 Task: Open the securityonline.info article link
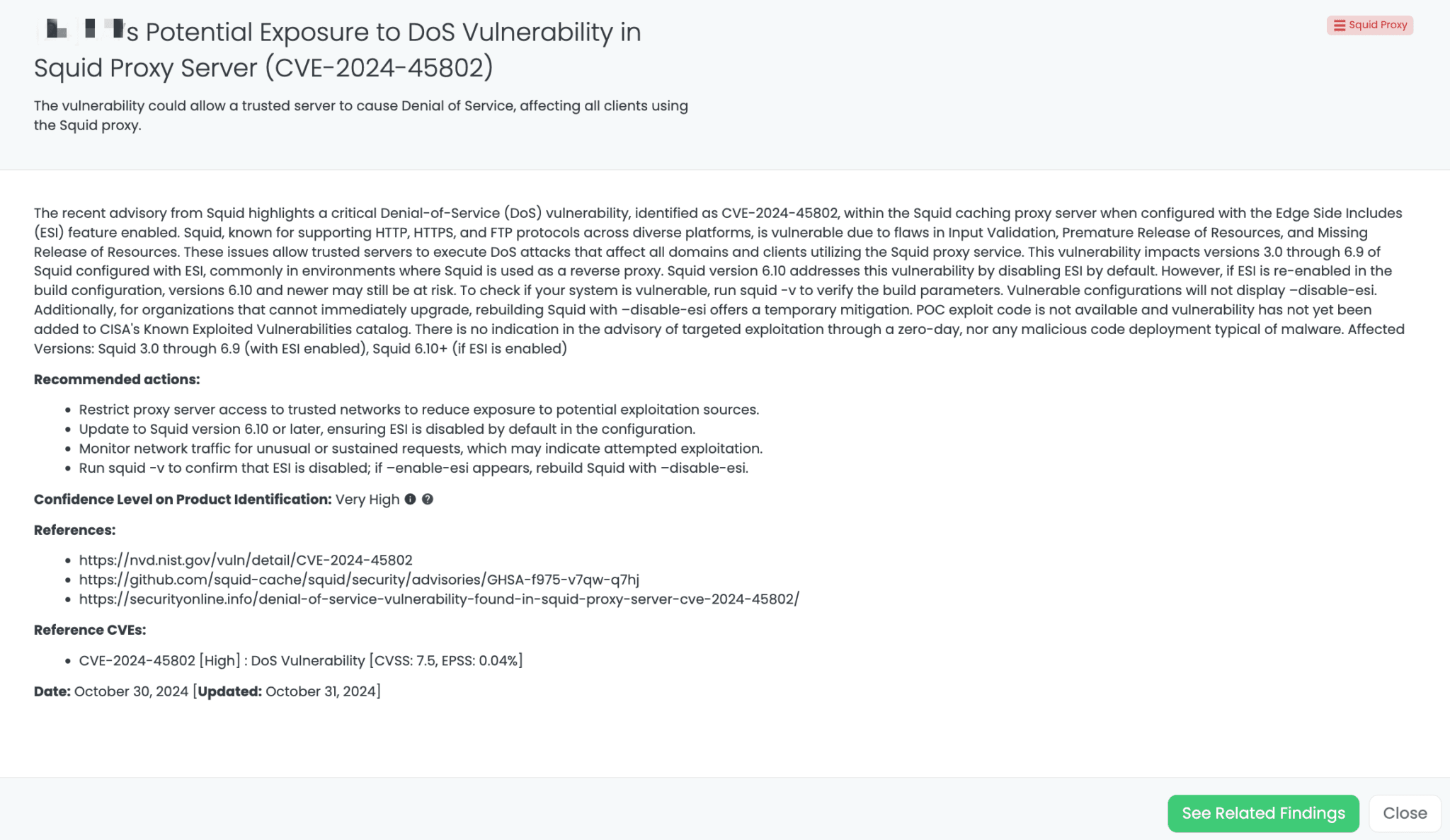coord(438,599)
